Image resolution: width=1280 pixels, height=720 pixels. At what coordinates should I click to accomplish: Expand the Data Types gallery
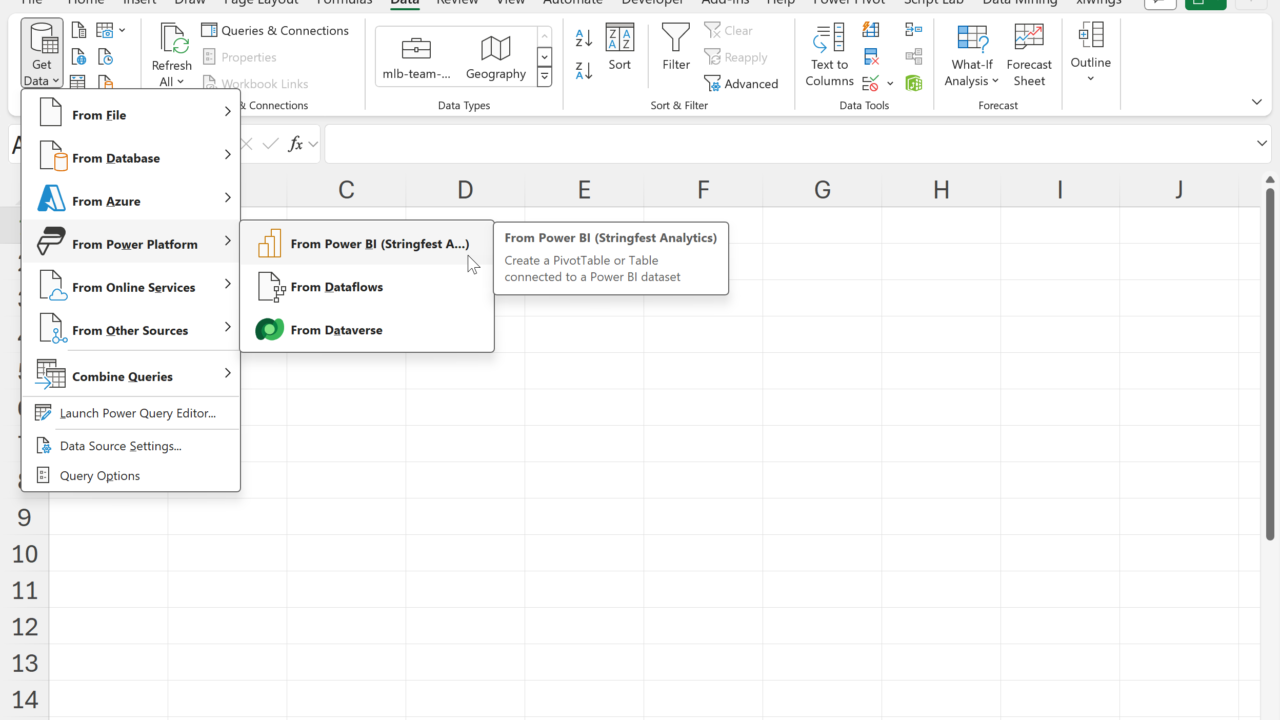click(544, 77)
